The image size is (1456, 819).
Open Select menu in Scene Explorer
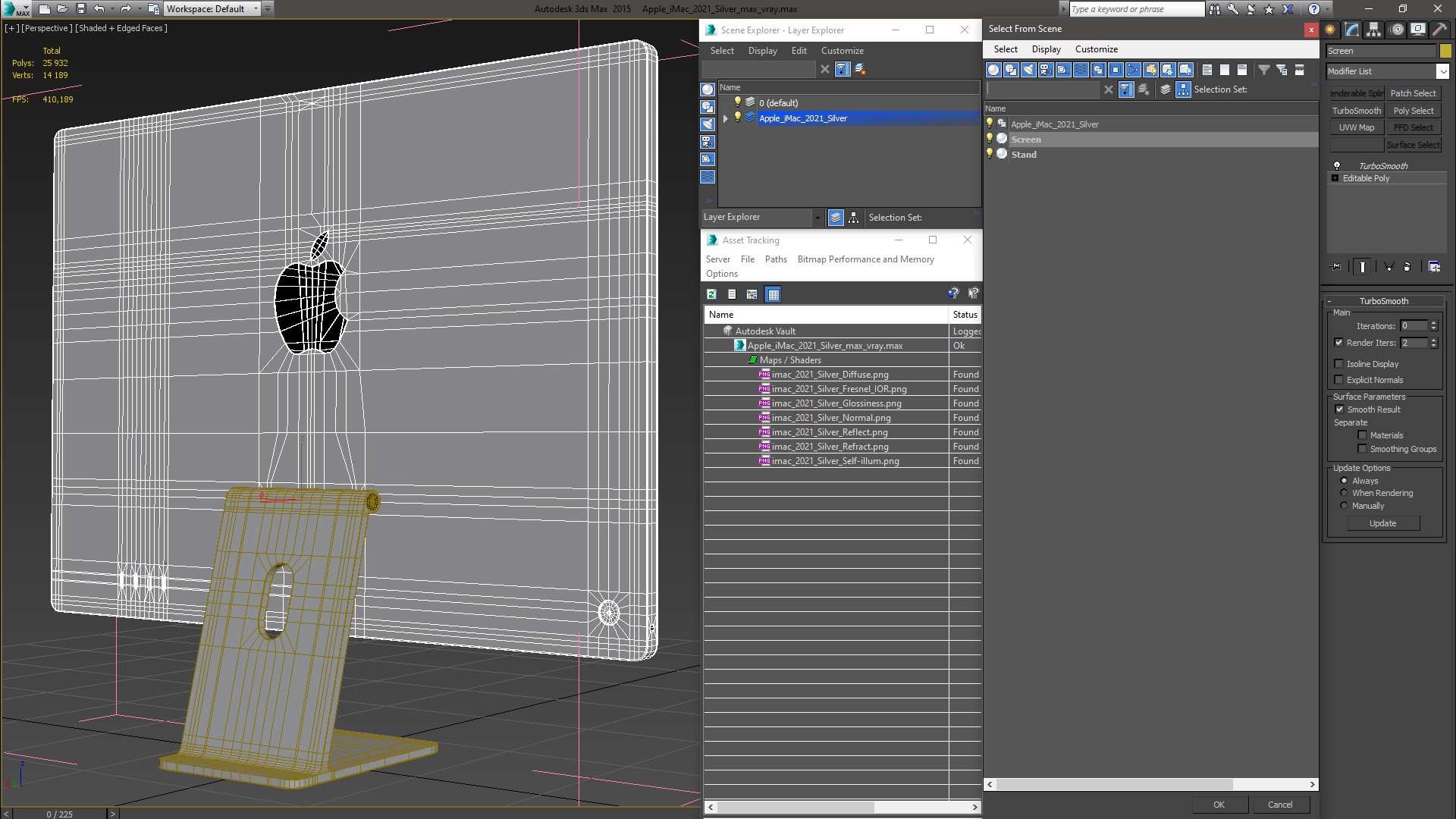point(722,51)
